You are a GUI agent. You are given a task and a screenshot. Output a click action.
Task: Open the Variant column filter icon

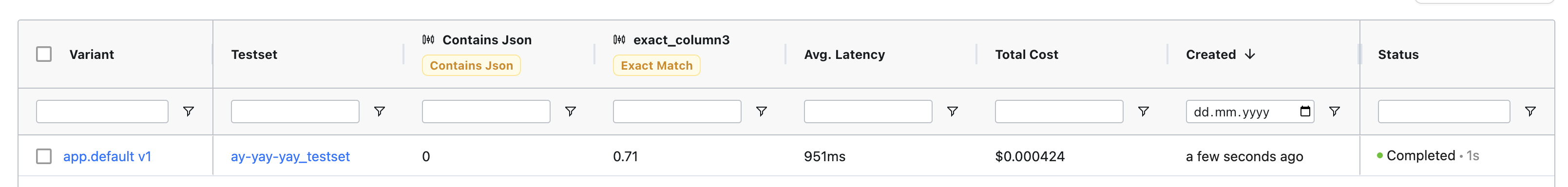click(x=189, y=112)
